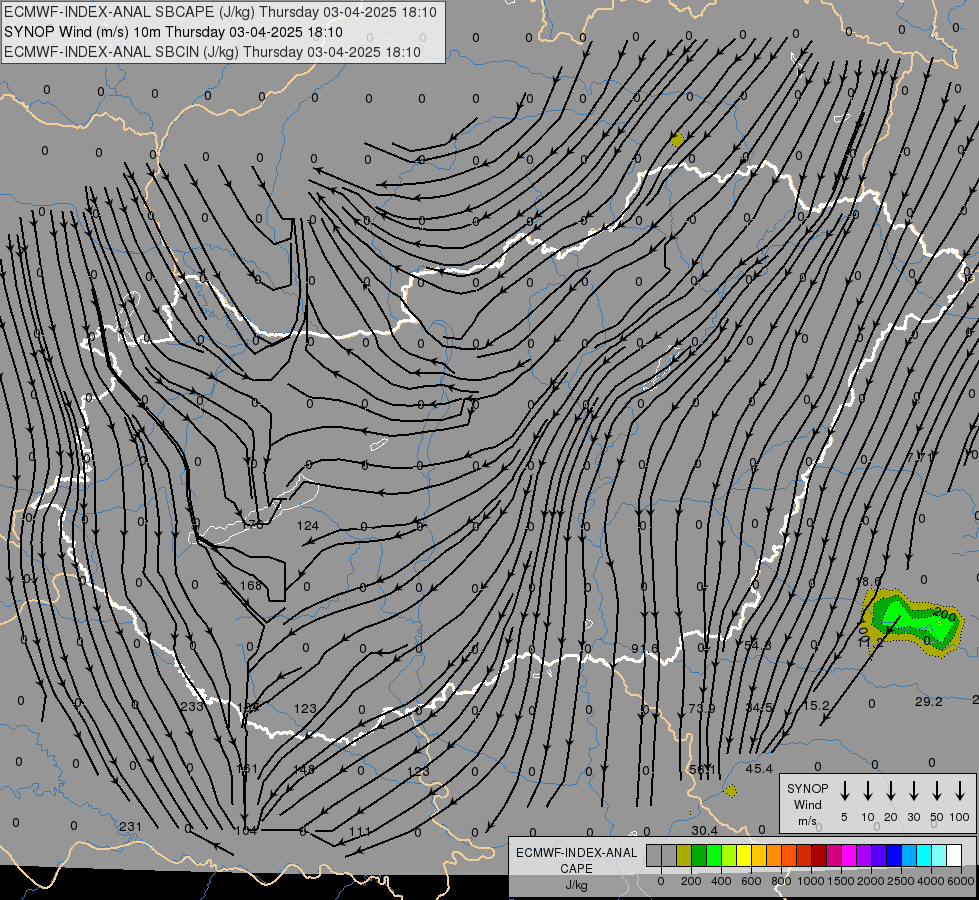Click the 2000 tick on CAPE scale

(x=871, y=881)
